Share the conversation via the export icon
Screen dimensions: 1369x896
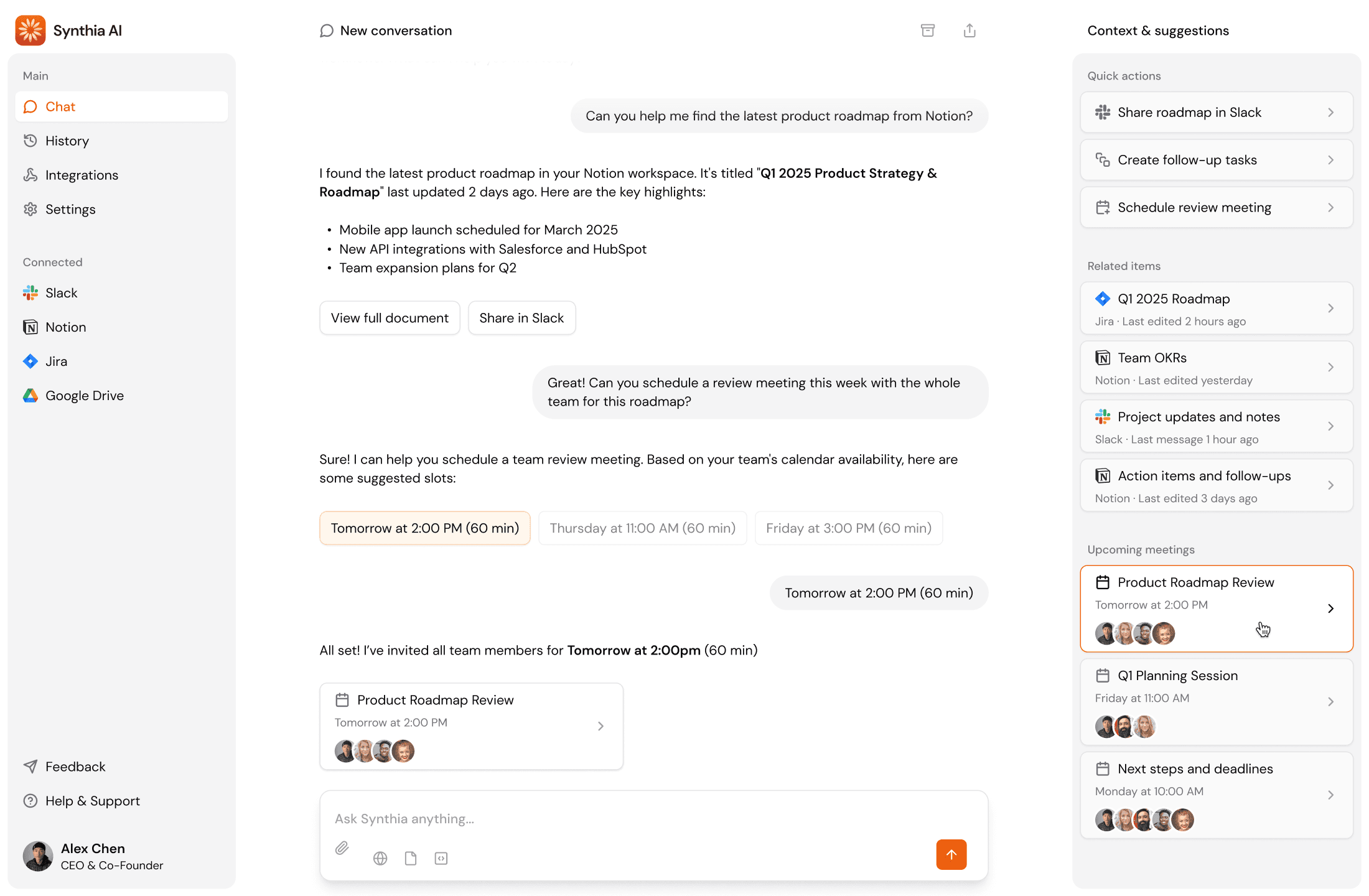point(969,30)
